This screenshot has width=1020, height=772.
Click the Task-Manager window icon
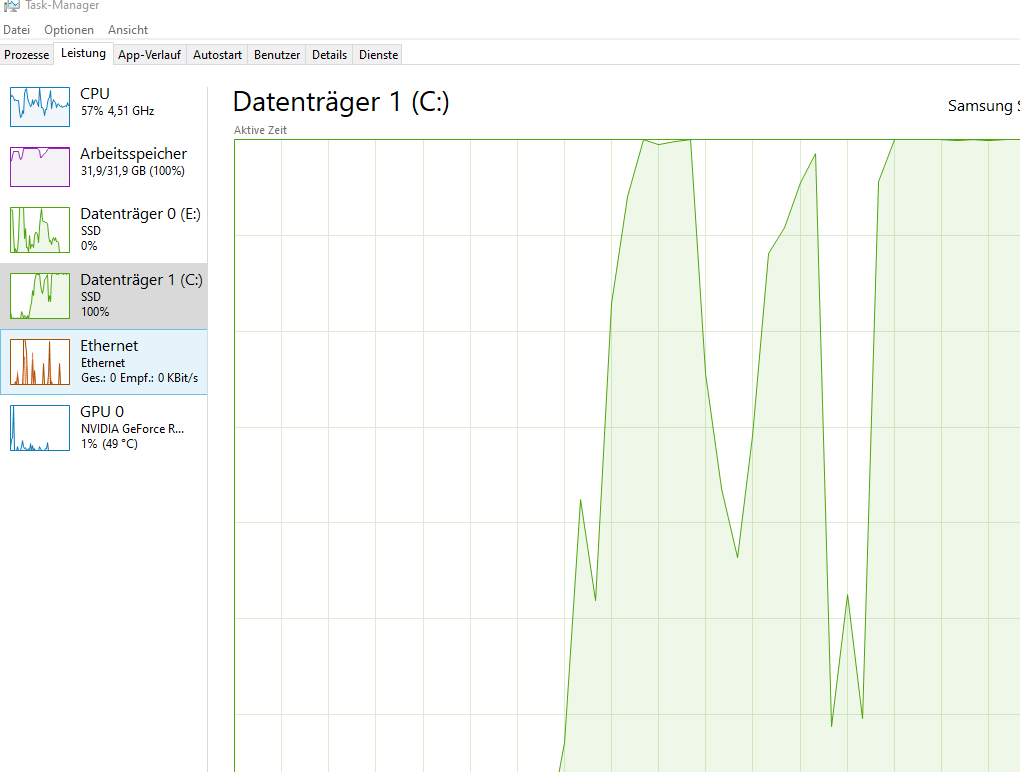[x=11, y=6]
